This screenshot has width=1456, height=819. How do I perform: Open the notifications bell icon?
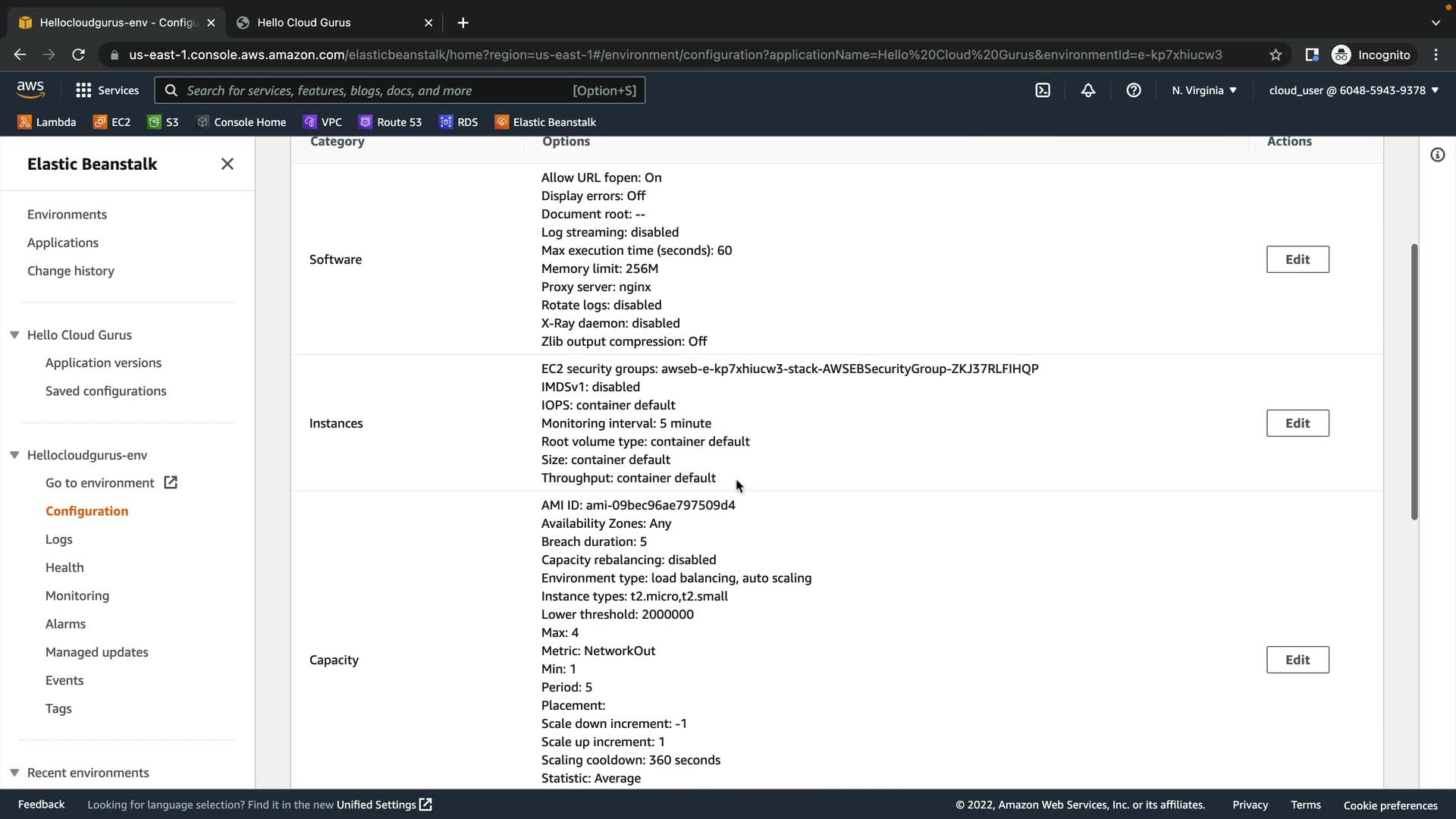[1087, 90]
